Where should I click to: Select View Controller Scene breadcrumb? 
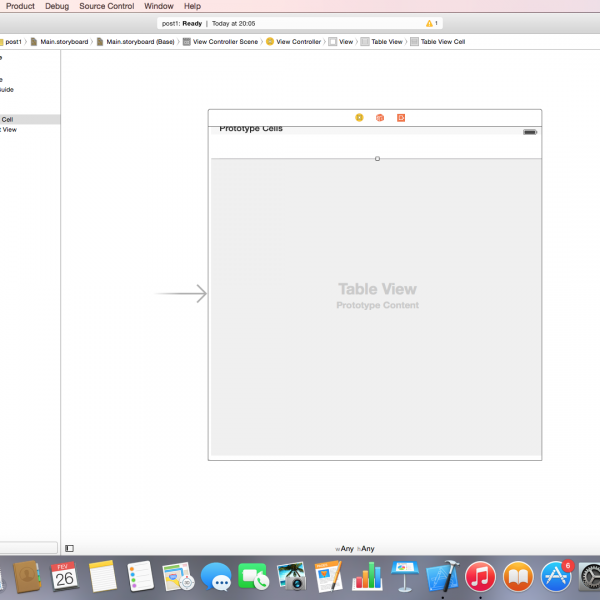(x=220, y=42)
